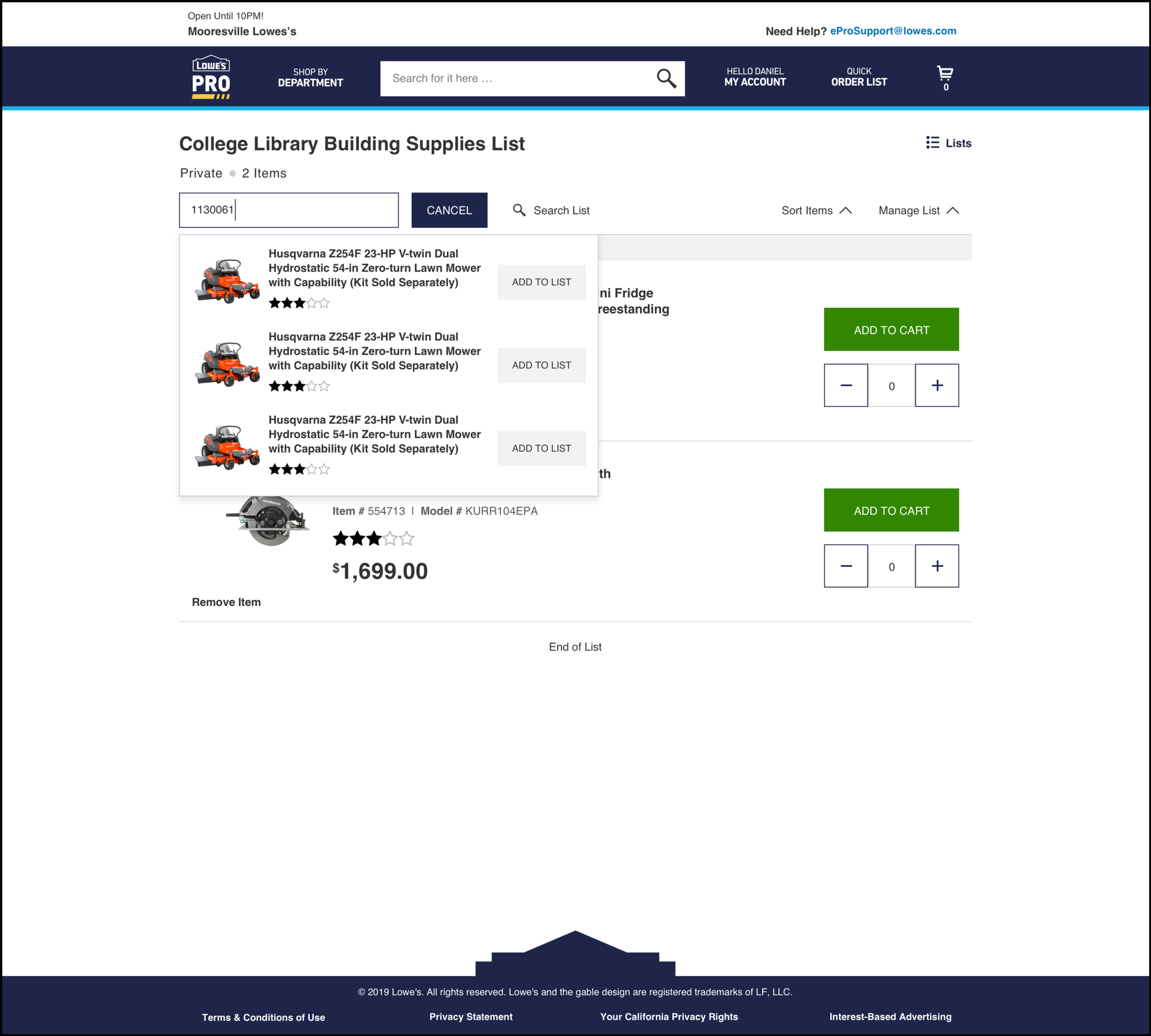Click the Cancel button in search bar
Image resolution: width=1151 pixels, height=1036 pixels.
449,210
